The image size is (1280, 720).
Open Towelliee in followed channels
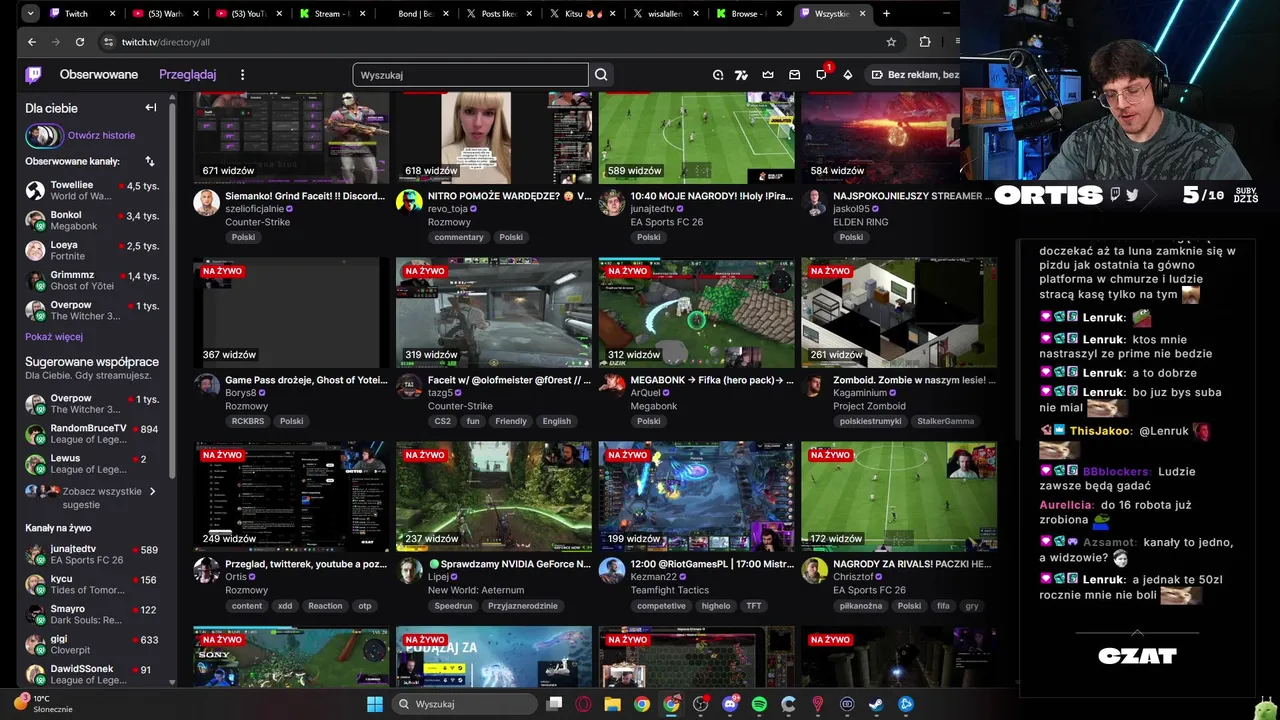[92, 190]
